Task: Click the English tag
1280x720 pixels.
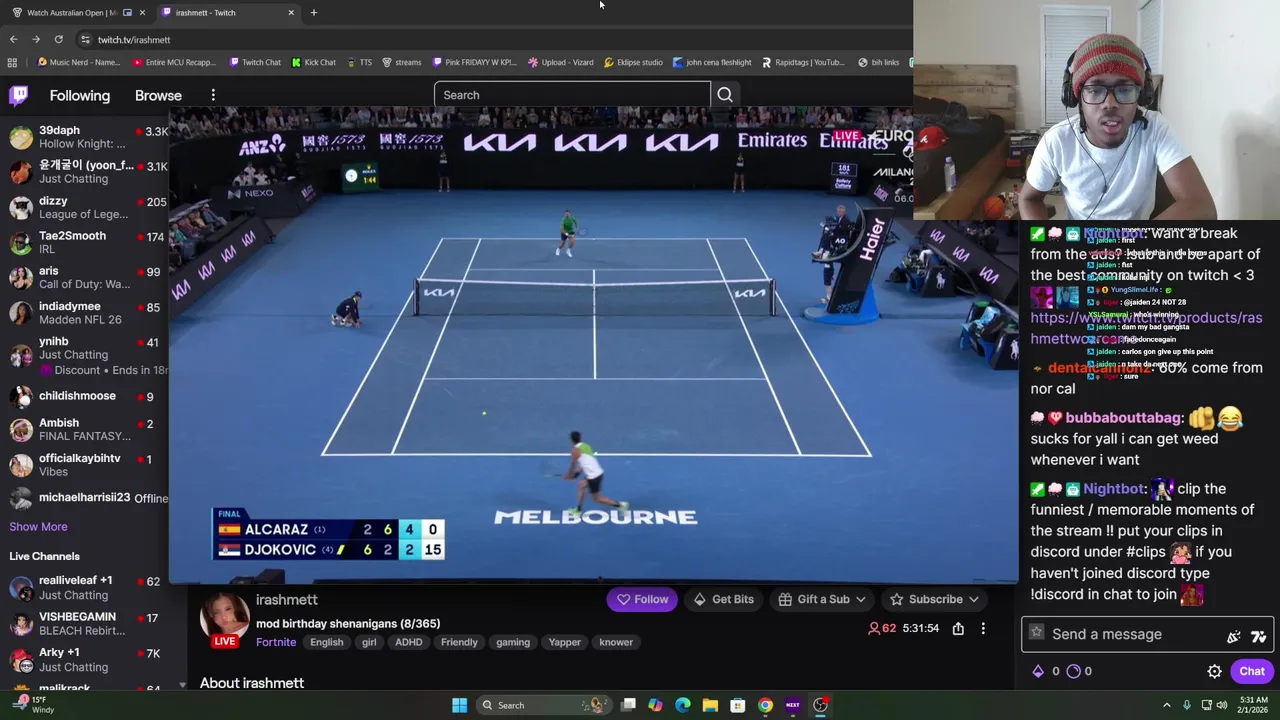Action: pyautogui.click(x=326, y=642)
